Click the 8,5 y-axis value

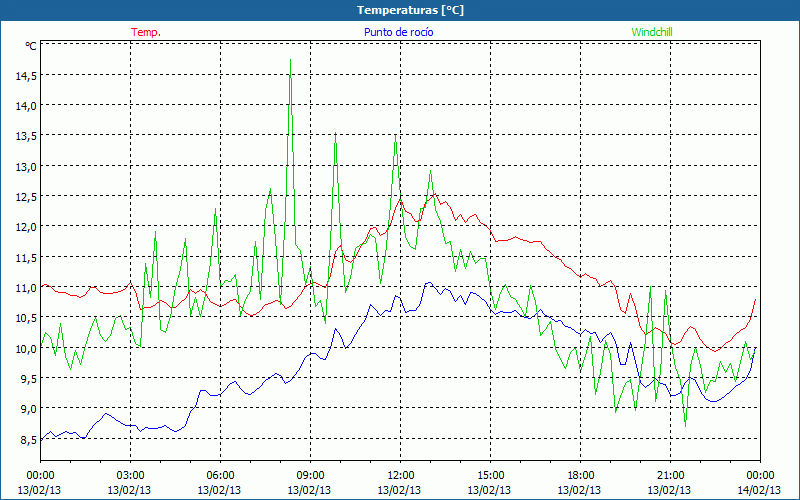pyautogui.click(x=29, y=439)
